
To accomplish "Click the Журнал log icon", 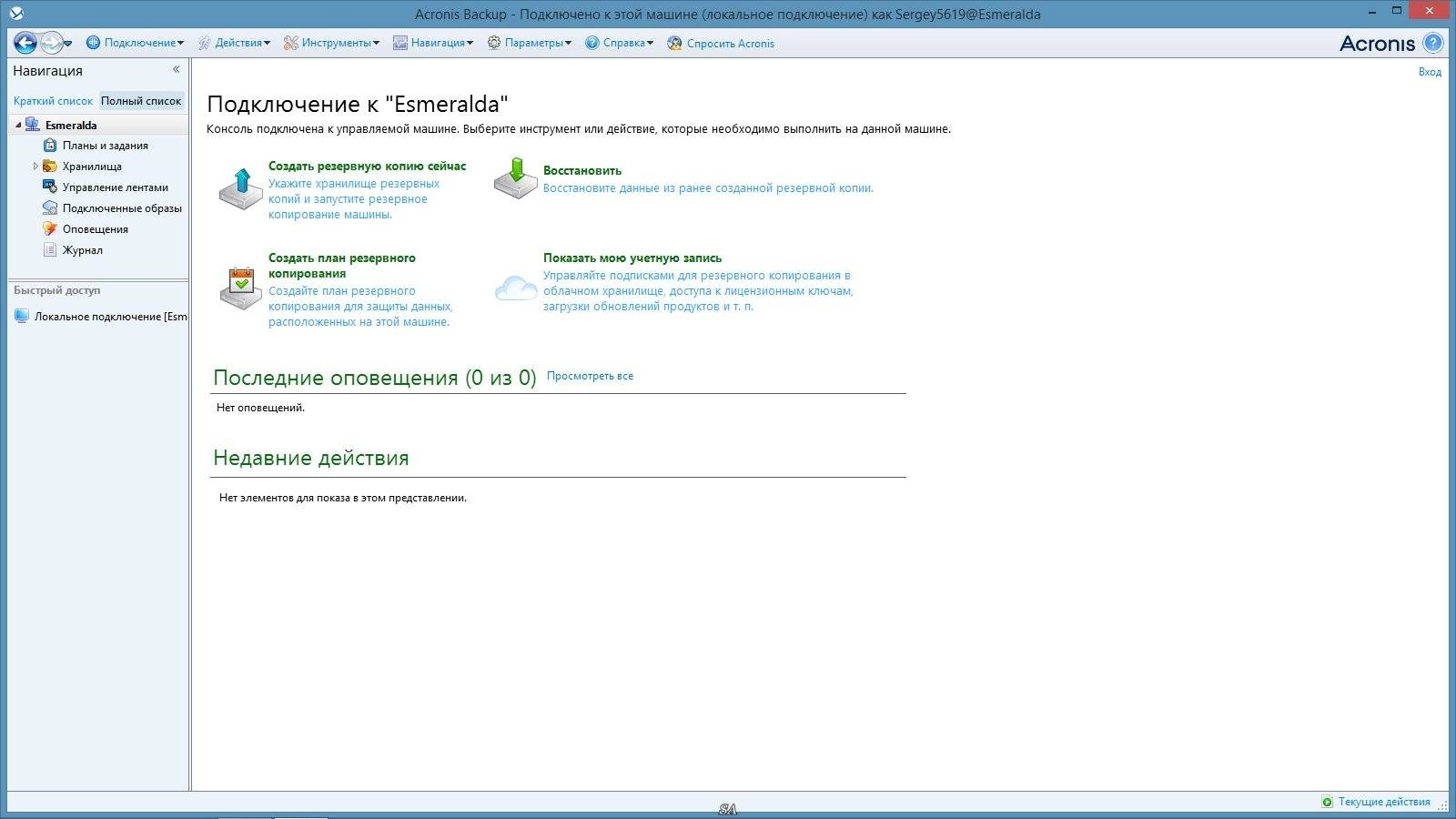I will point(50,249).
